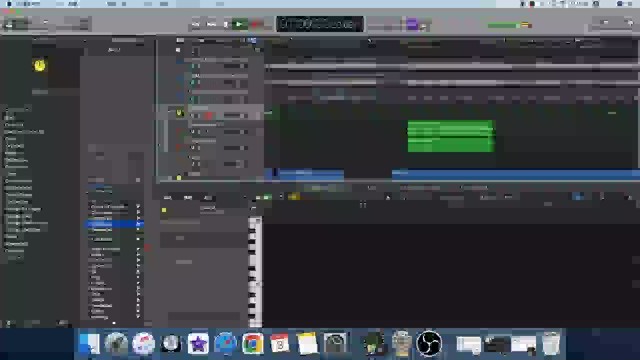Click the Stop button beside Play
This screenshot has height=360, width=640.
226,24
